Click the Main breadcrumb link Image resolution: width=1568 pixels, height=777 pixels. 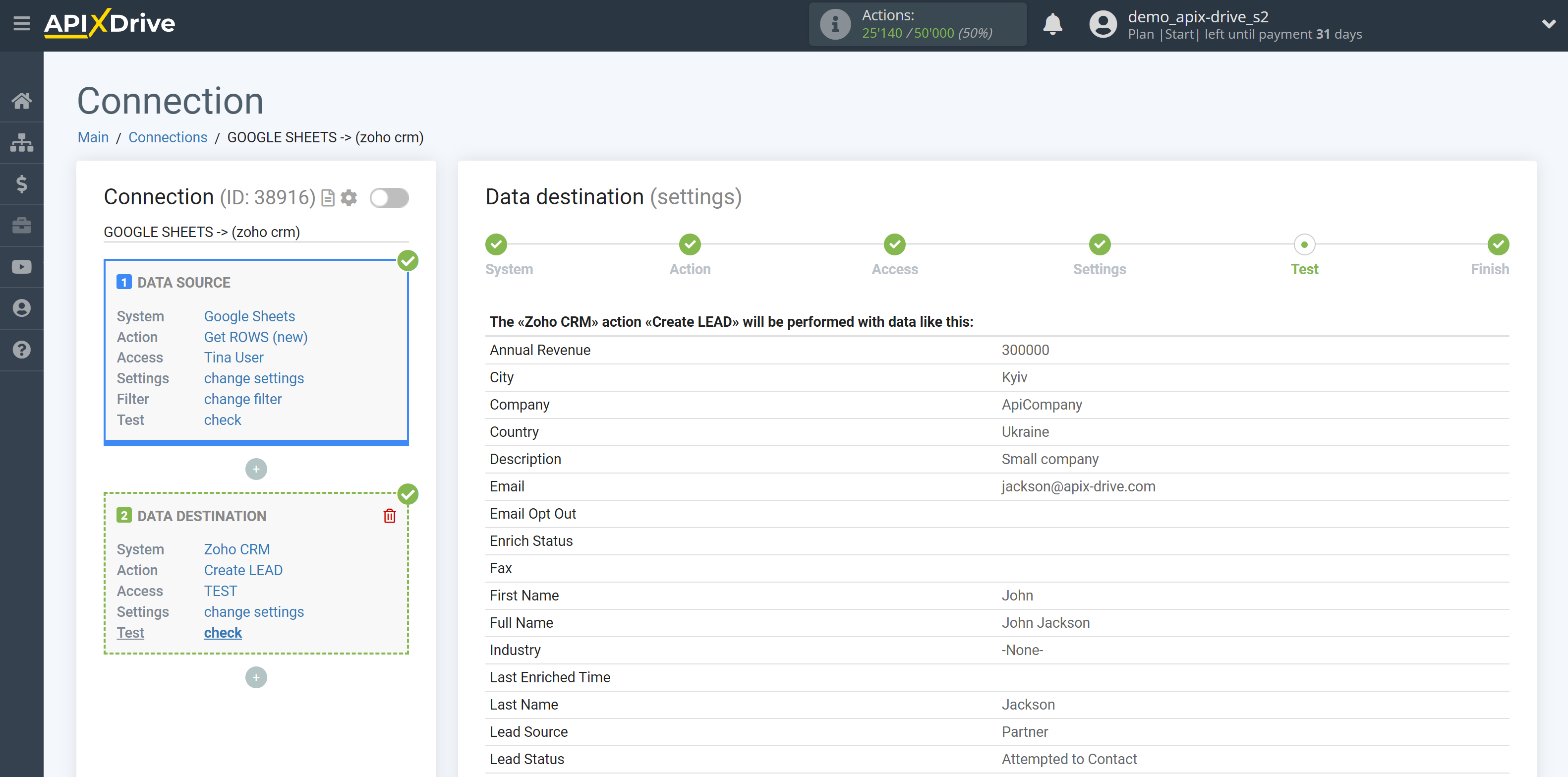[x=93, y=137]
